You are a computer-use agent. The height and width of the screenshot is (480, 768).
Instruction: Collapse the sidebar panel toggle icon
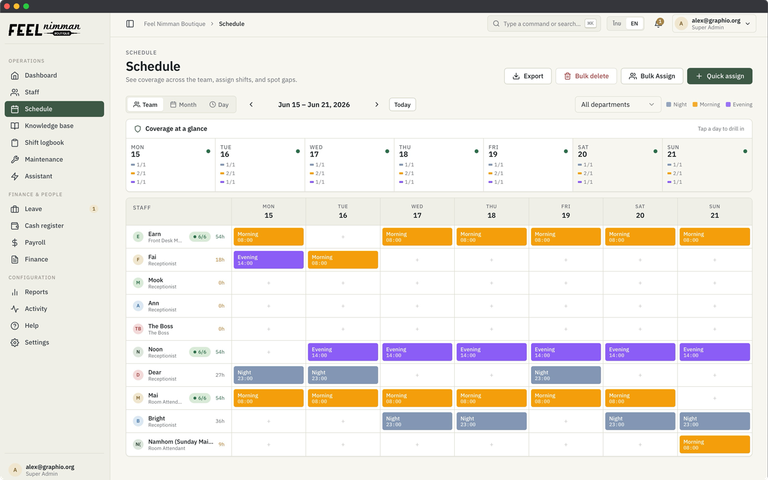130,24
